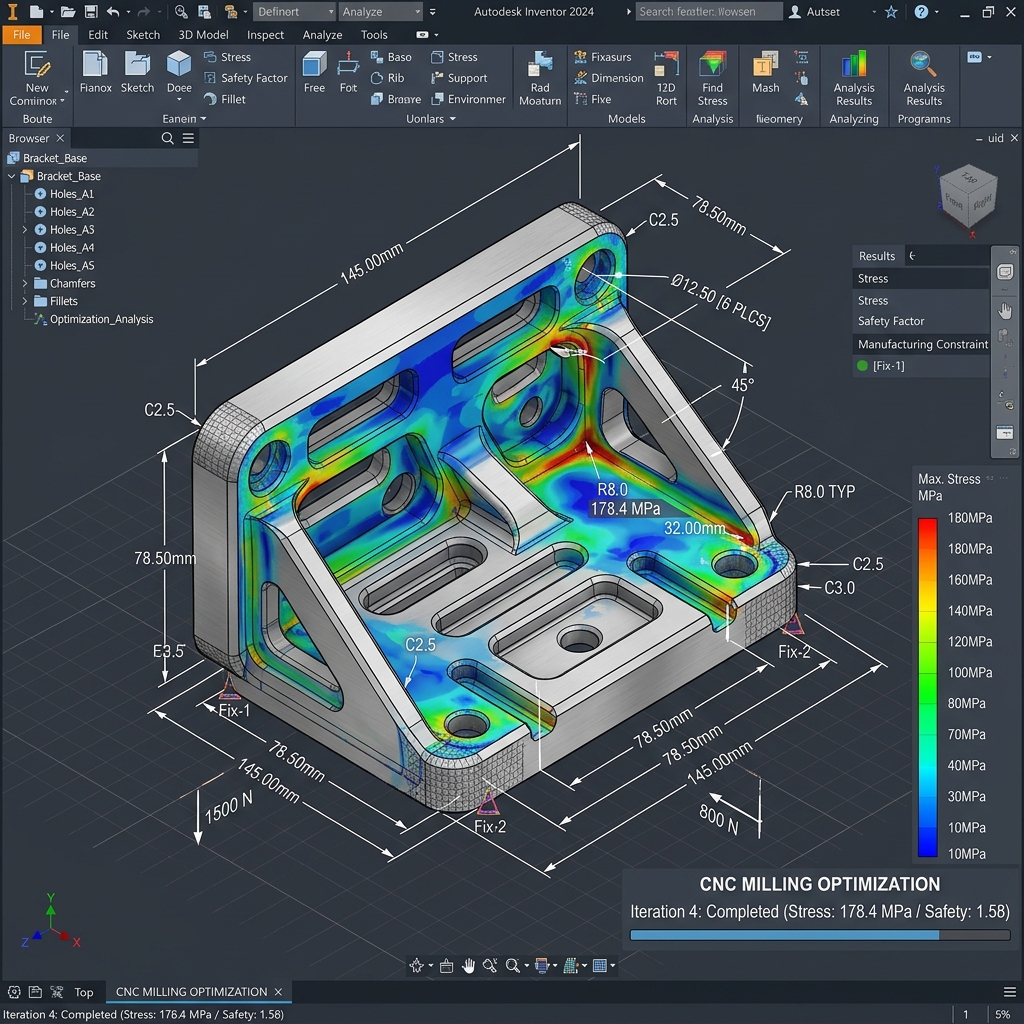This screenshot has height=1024, width=1024.
Task: Select Holes_A5 tree item
Action: tap(72, 266)
